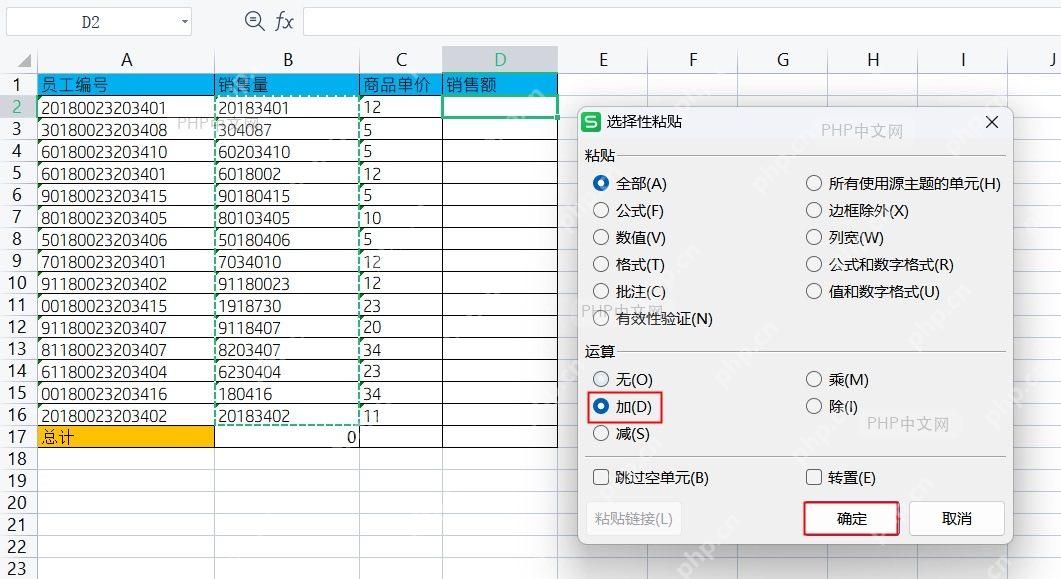The image size is (1061, 579).
Task: Click header cell 销售额
Action: (500, 85)
